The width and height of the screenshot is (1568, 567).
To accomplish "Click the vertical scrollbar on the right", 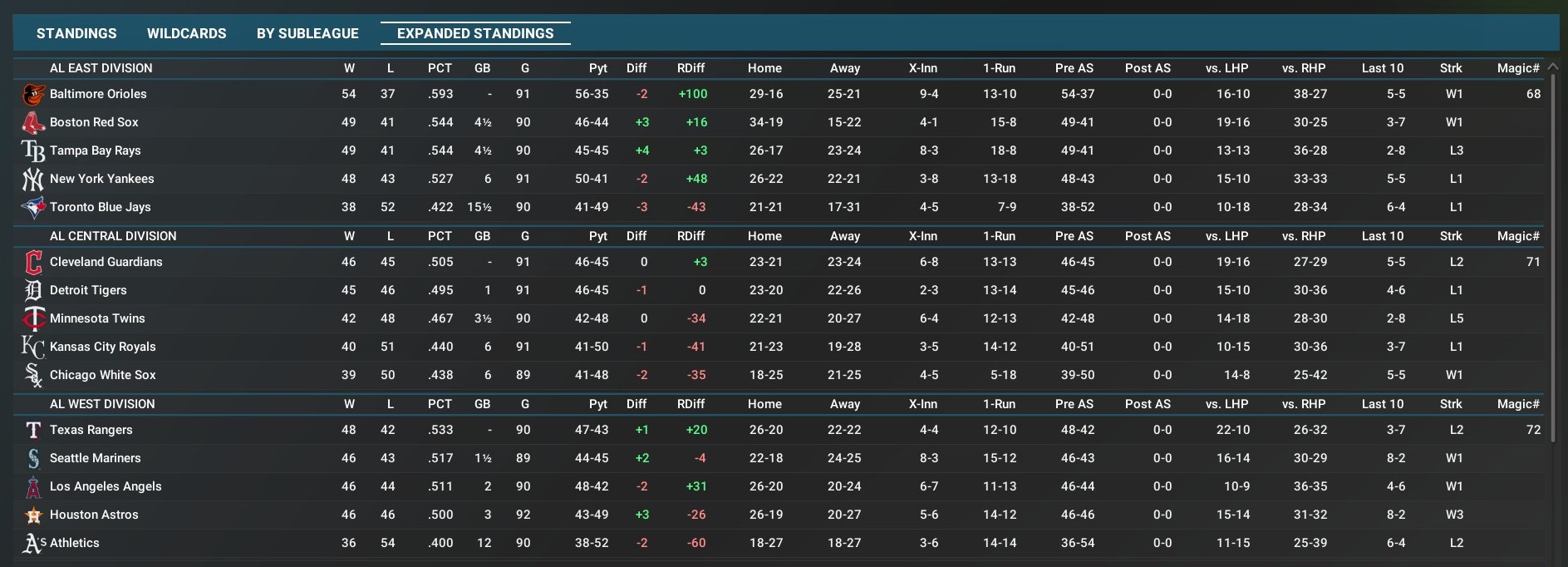I will 1552,249.
